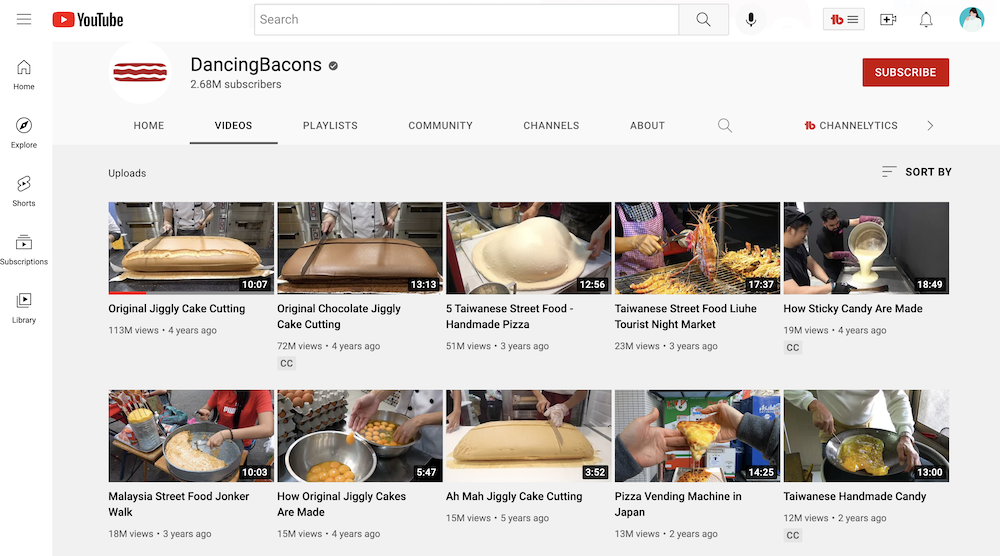Open Subscriptions in sidebar
Viewport: 1000px width, 556px height.
24,249
